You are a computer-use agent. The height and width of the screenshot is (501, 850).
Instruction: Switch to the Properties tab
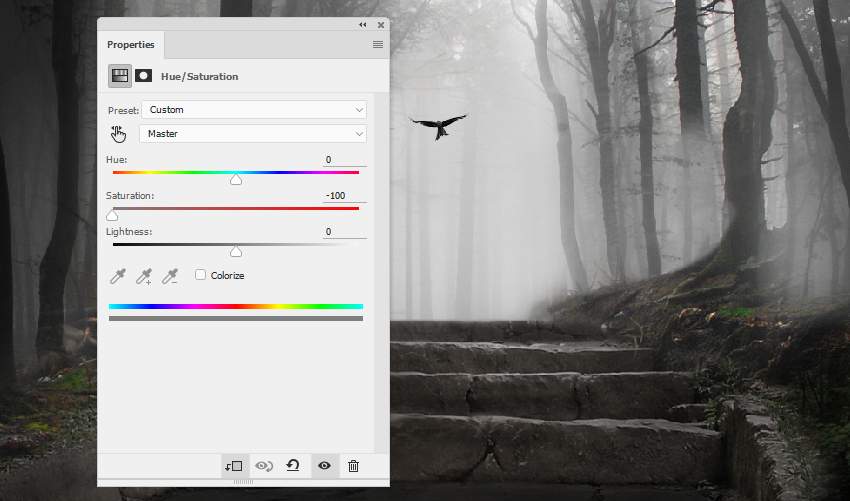click(x=131, y=45)
